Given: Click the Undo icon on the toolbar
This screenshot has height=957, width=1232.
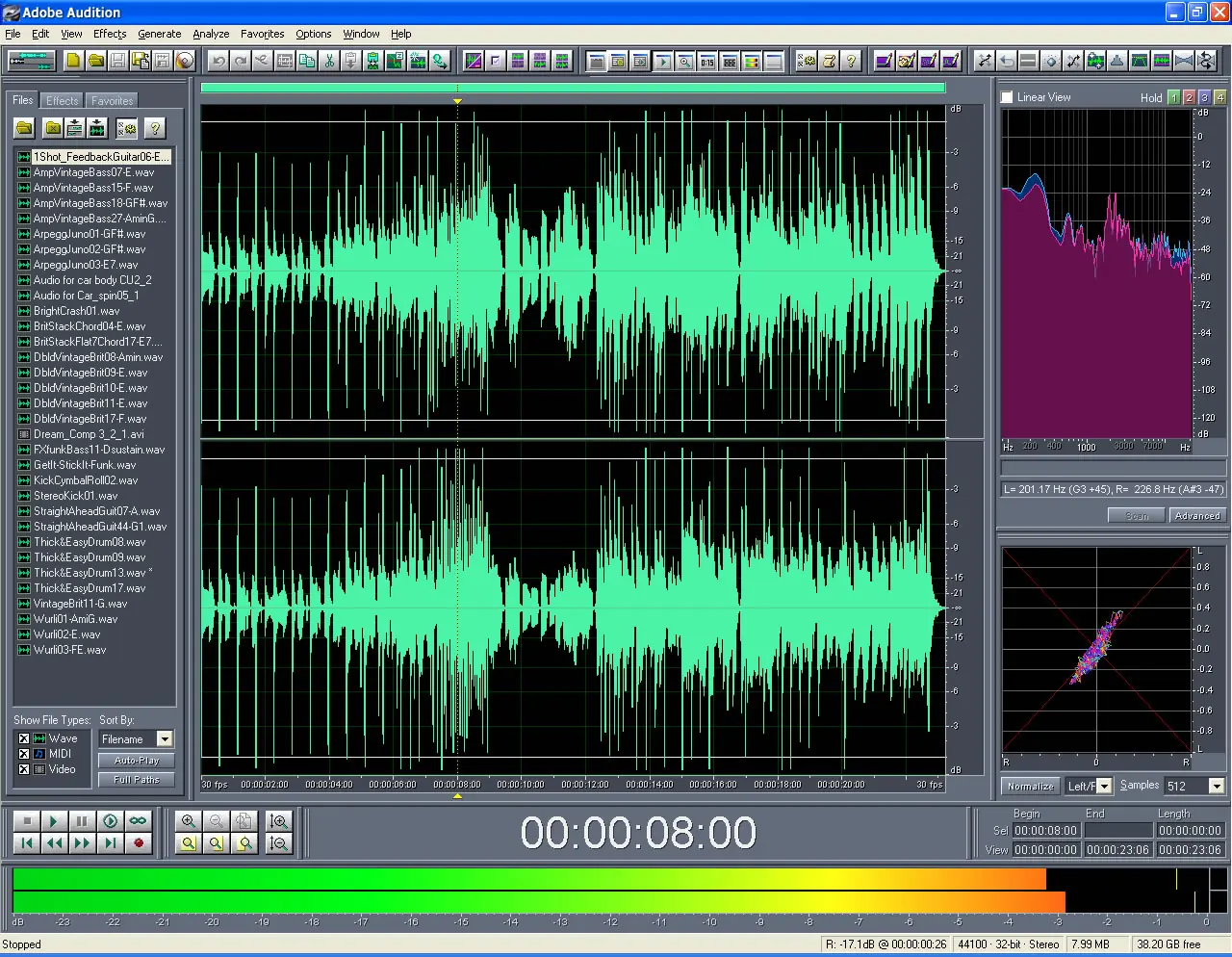Looking at the screenshot, I should (218, 61).
